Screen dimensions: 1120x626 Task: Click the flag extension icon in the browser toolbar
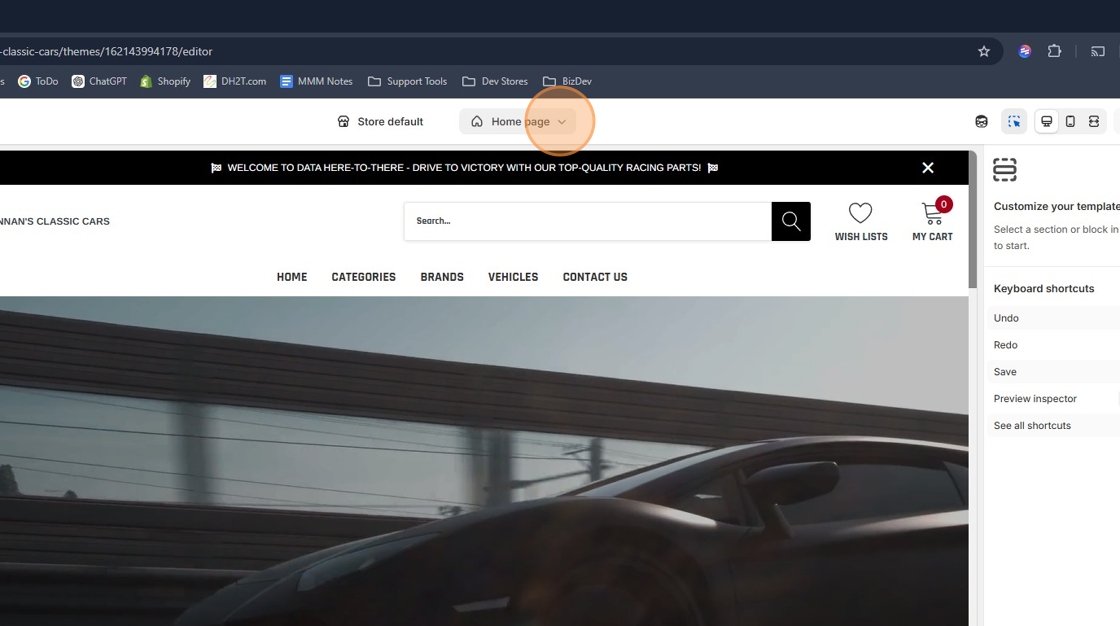(x=1025, y=51)
